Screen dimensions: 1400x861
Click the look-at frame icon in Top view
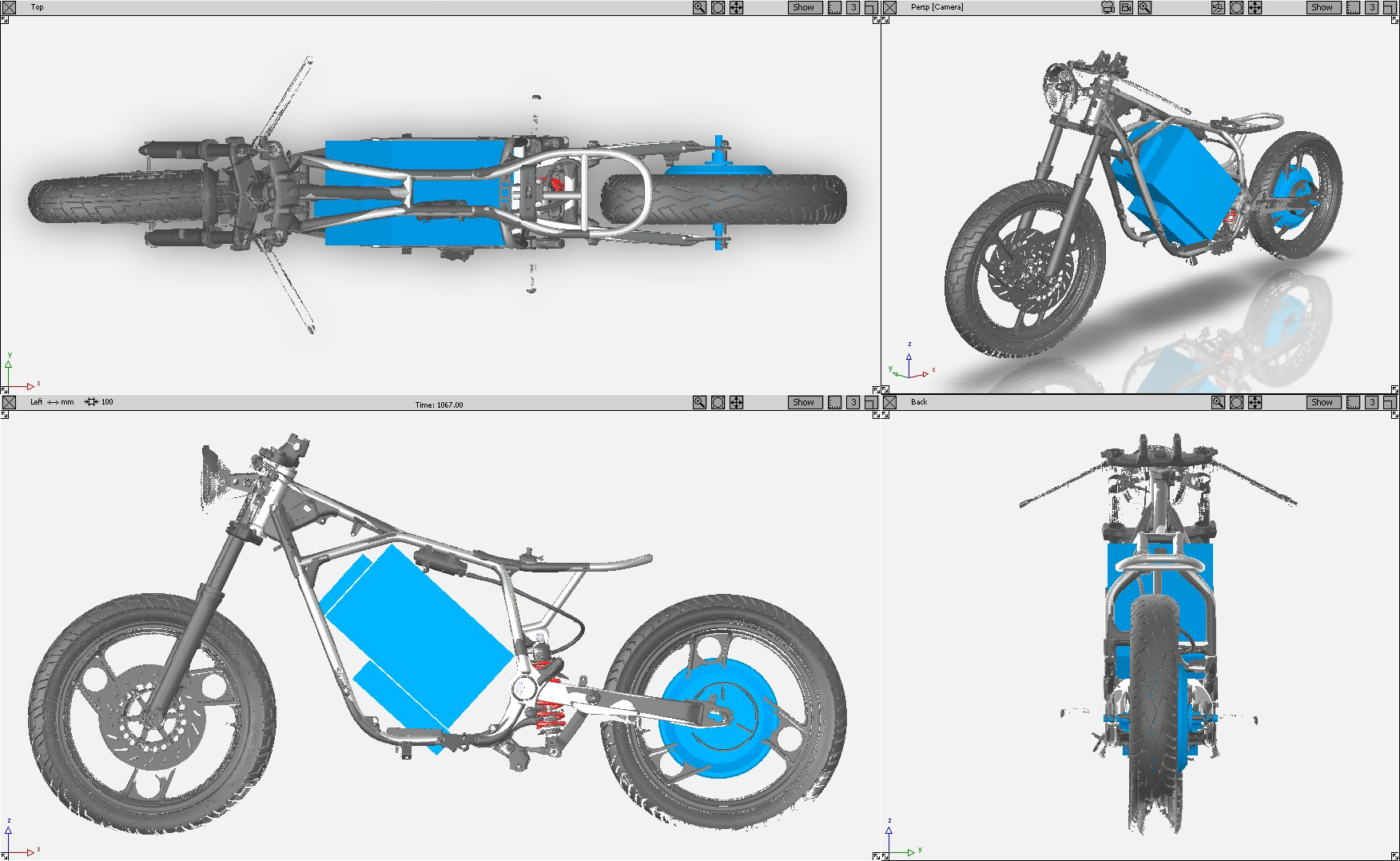tap(718, 7)
